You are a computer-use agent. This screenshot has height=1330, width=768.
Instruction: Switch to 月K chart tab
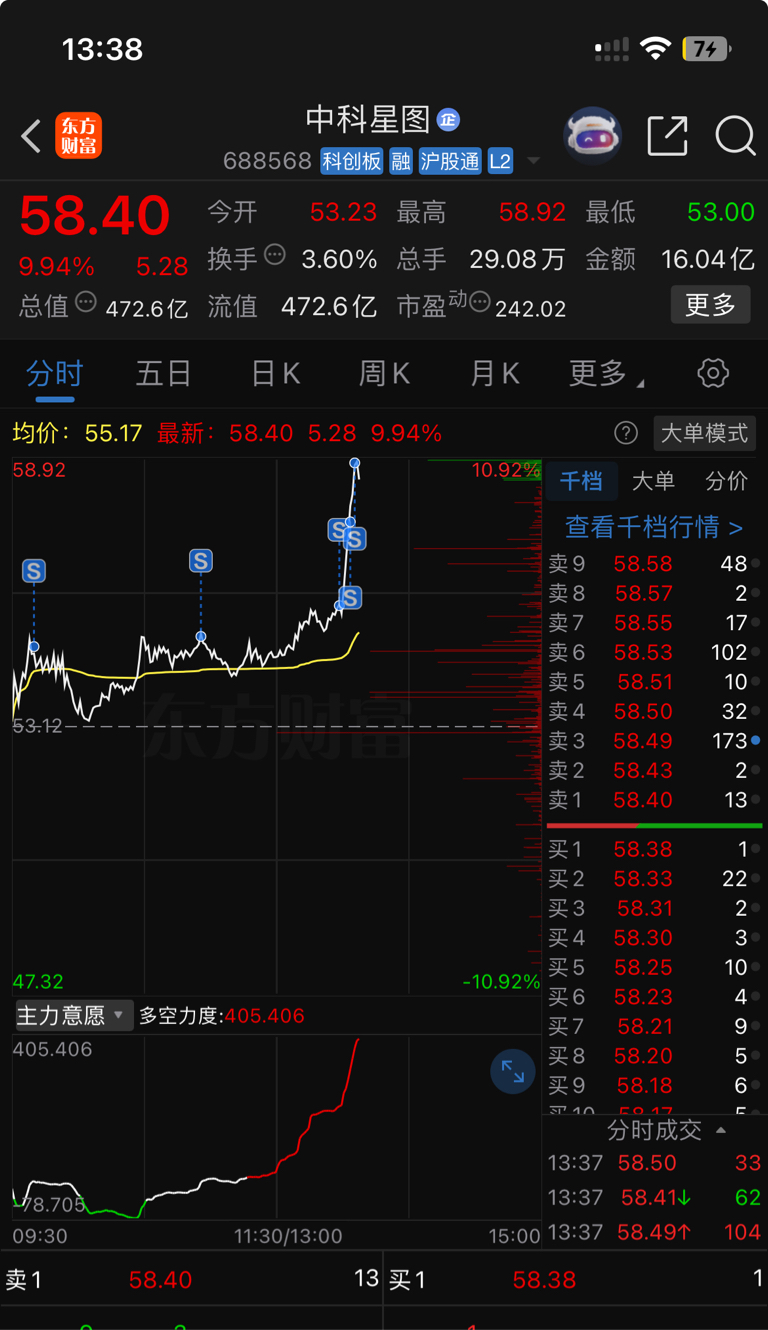click(x=494, y=374)
